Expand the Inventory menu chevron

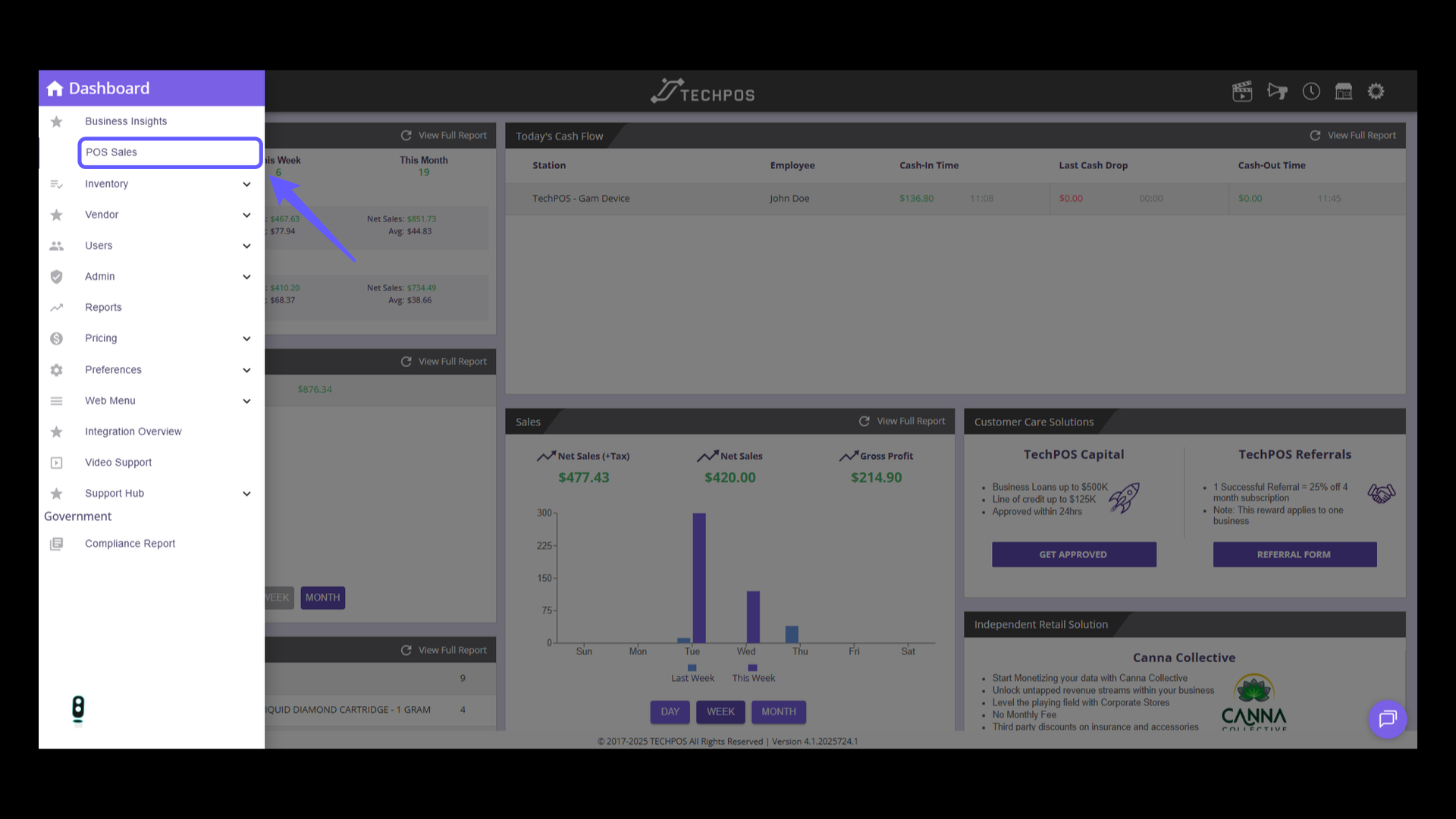246,184
